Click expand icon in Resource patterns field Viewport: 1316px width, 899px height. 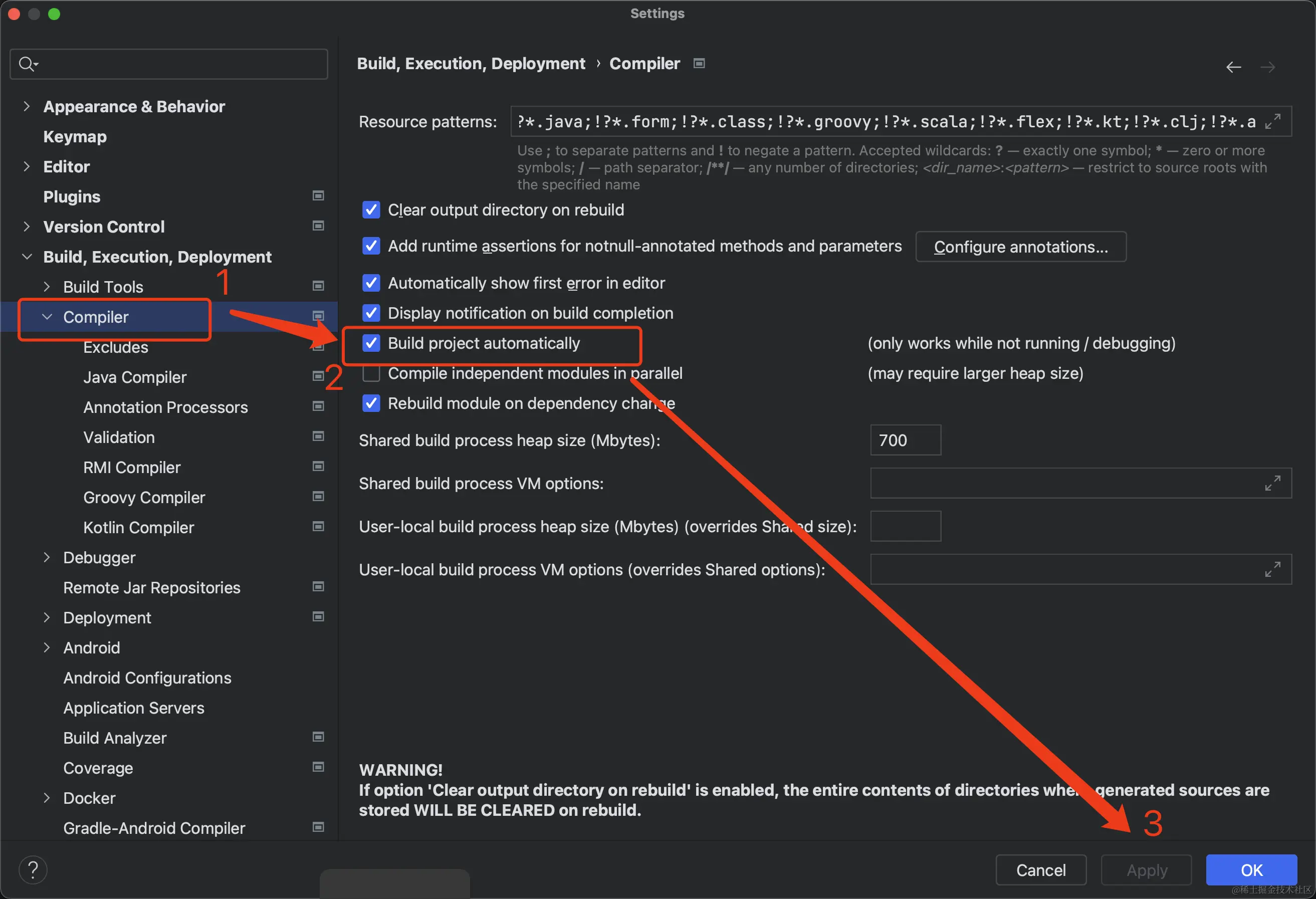pos(1273,121)
